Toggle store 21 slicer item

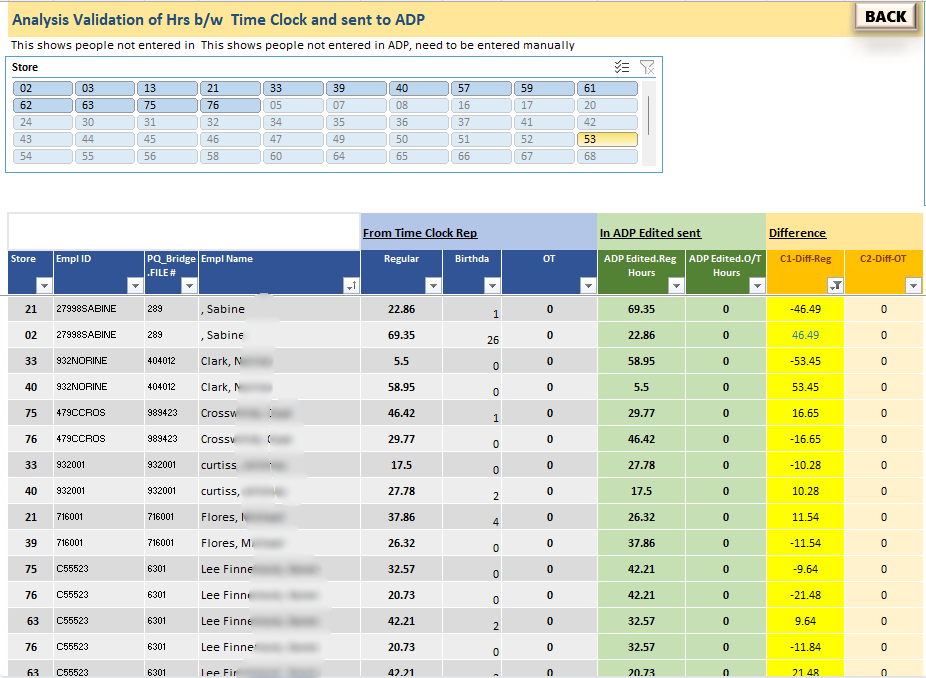230,89
